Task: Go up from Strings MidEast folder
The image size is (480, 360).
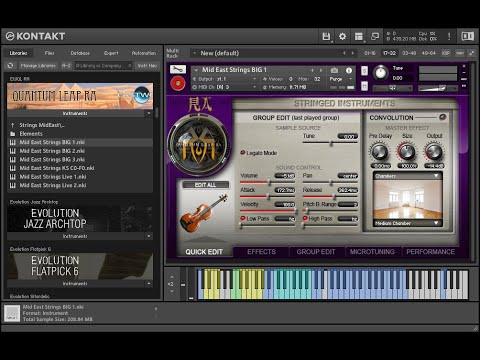Action: (x=13, y=125)
